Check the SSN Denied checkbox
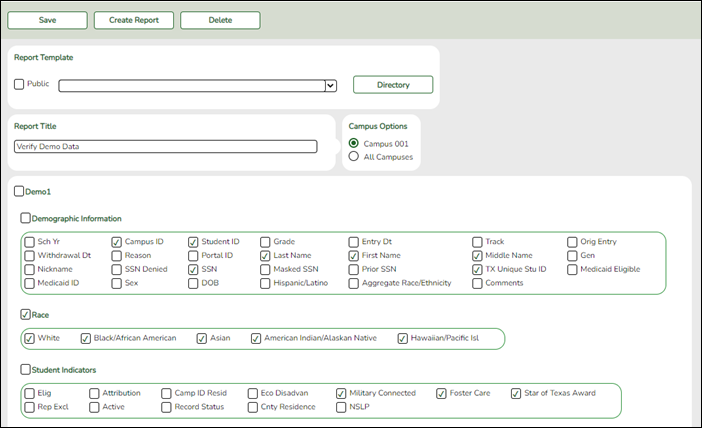The image size is (702, 428). [116, 270]
